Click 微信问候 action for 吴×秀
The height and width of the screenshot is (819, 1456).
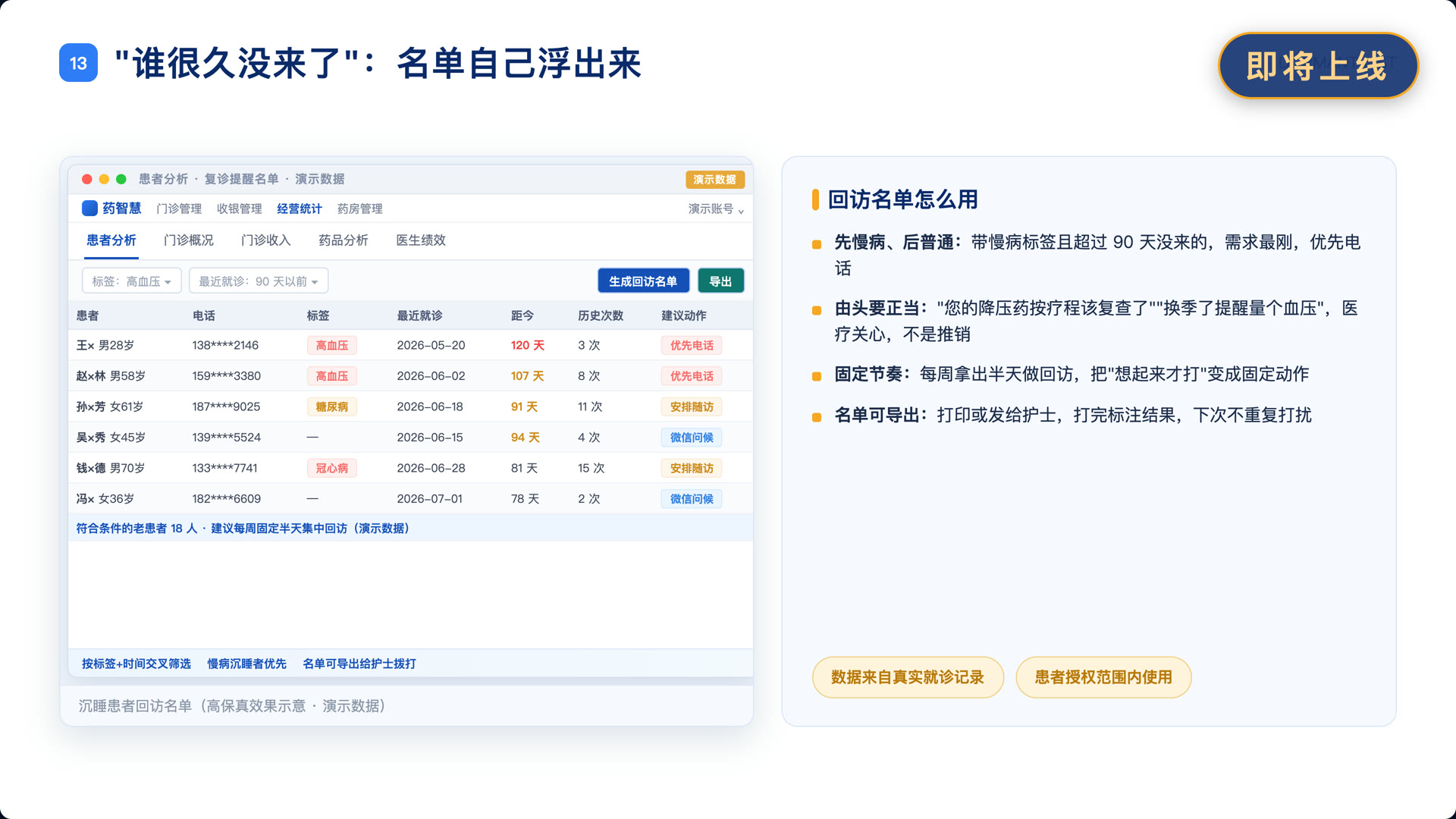point(692,438)
